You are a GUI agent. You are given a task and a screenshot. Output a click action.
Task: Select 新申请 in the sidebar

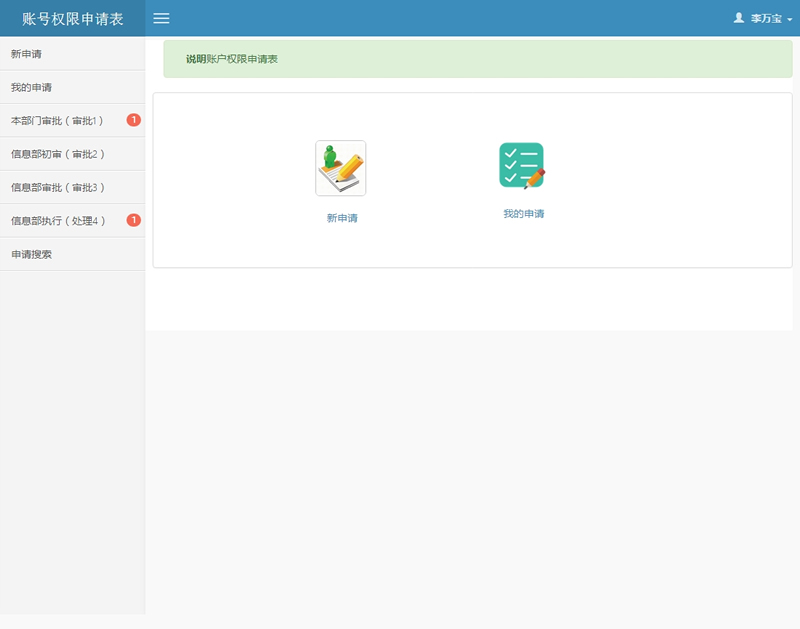[x=72, y=54]
